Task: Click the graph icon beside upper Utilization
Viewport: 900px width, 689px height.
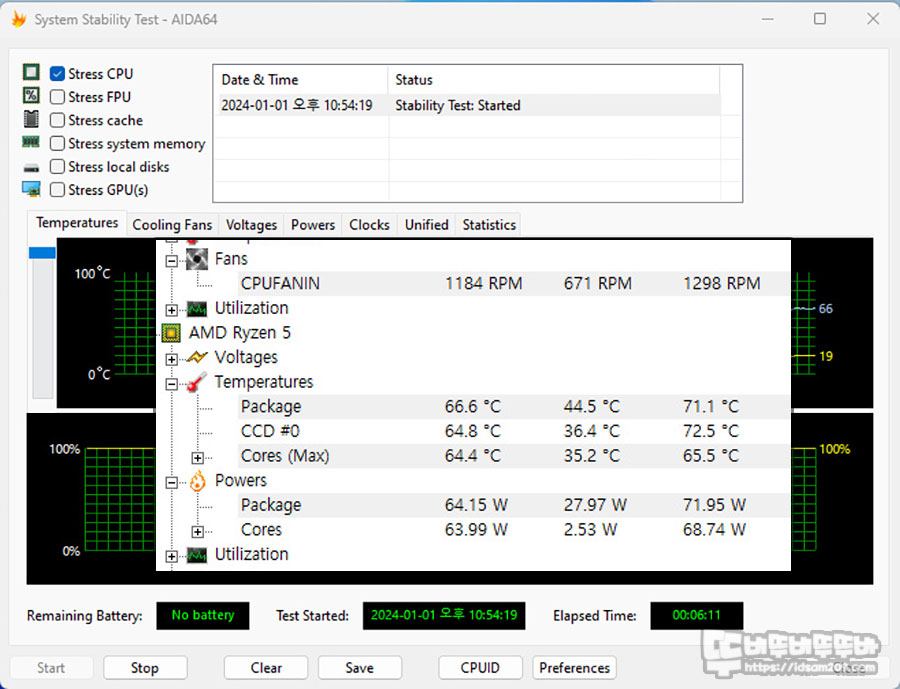Action: pos(197,309)
